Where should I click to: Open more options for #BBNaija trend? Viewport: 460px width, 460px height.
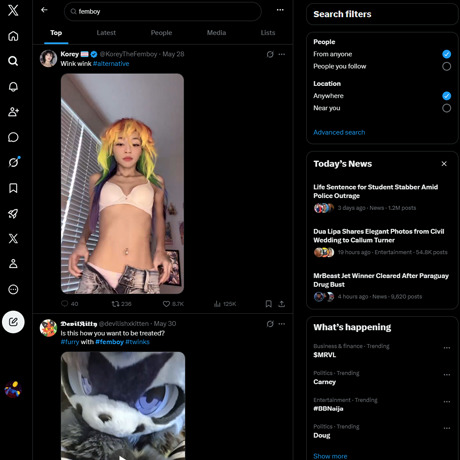point(447,402)
